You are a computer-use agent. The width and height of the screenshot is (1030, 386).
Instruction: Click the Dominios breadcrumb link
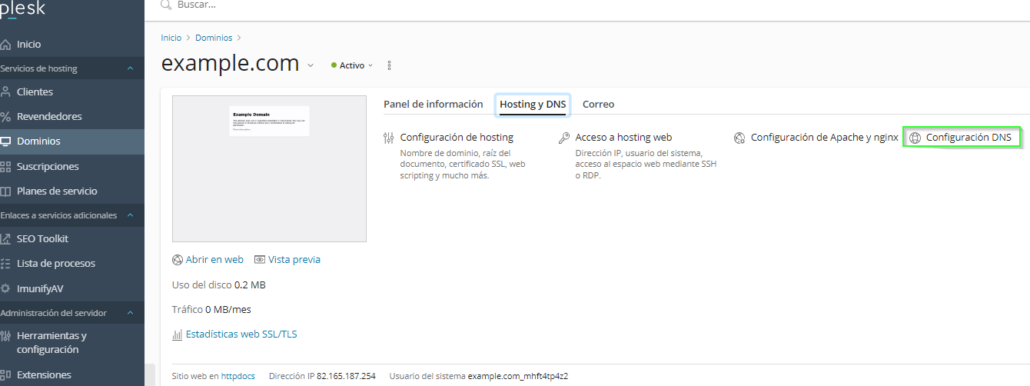tap(213, 38)
